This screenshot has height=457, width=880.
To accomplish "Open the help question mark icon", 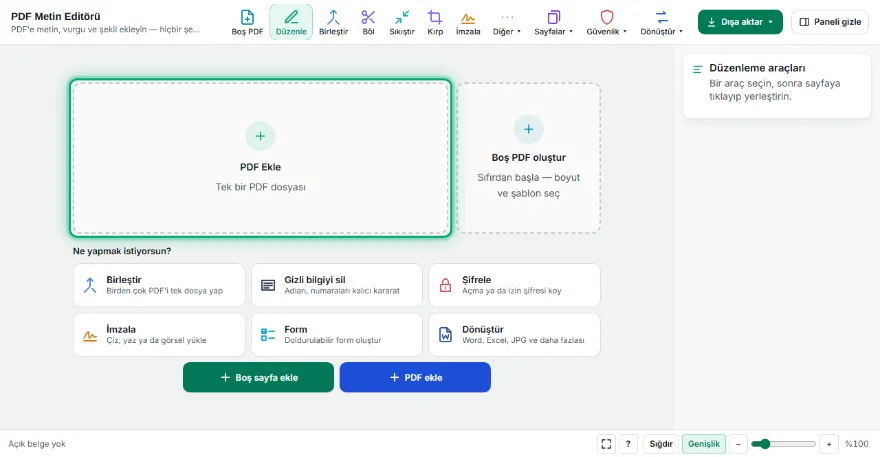I will 628,444.
